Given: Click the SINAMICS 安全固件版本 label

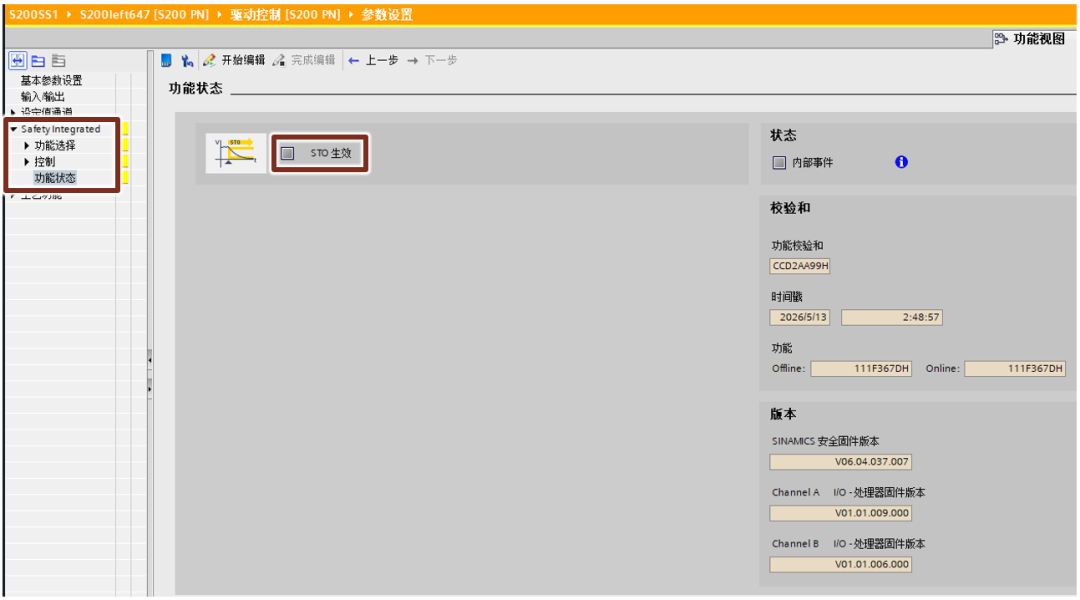Looking at the screenshot, I should click(825, 441).
